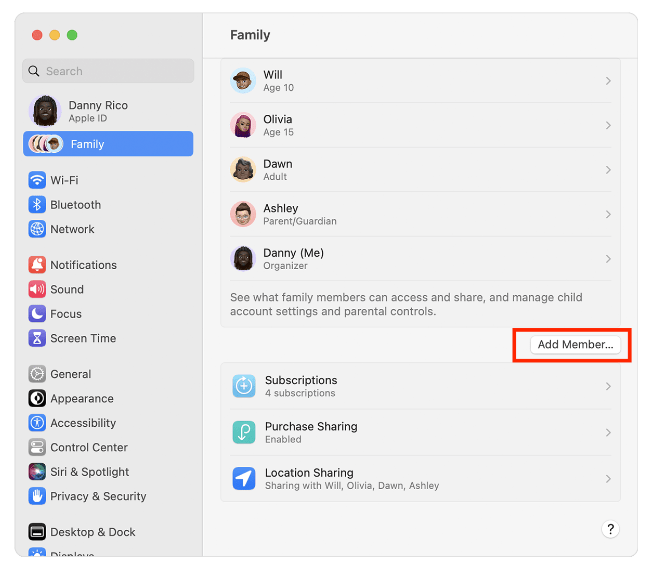
Task: Open Notifications bell icon
Action: (37, 265)
